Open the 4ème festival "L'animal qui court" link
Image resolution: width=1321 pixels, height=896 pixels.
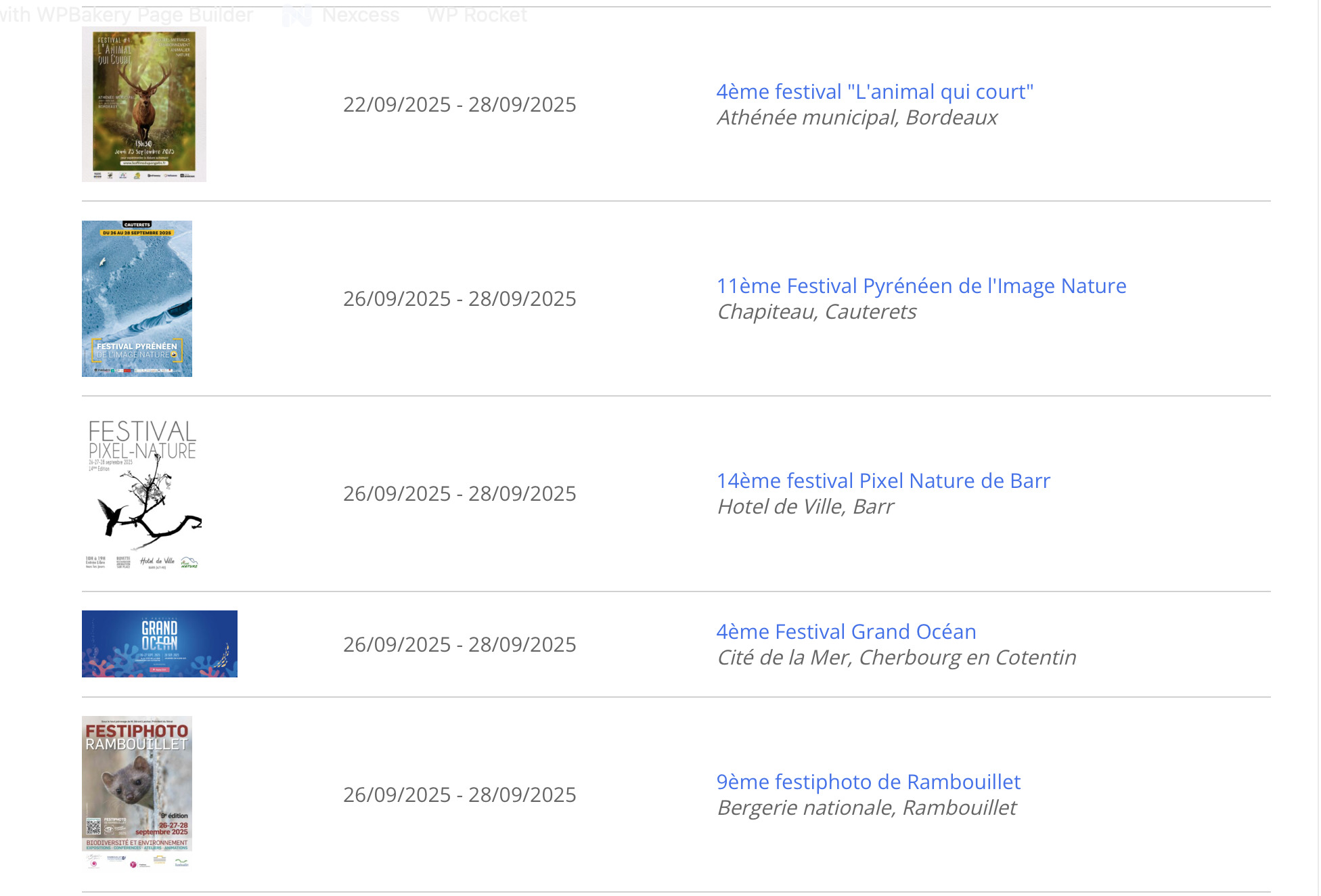(874, 91)
